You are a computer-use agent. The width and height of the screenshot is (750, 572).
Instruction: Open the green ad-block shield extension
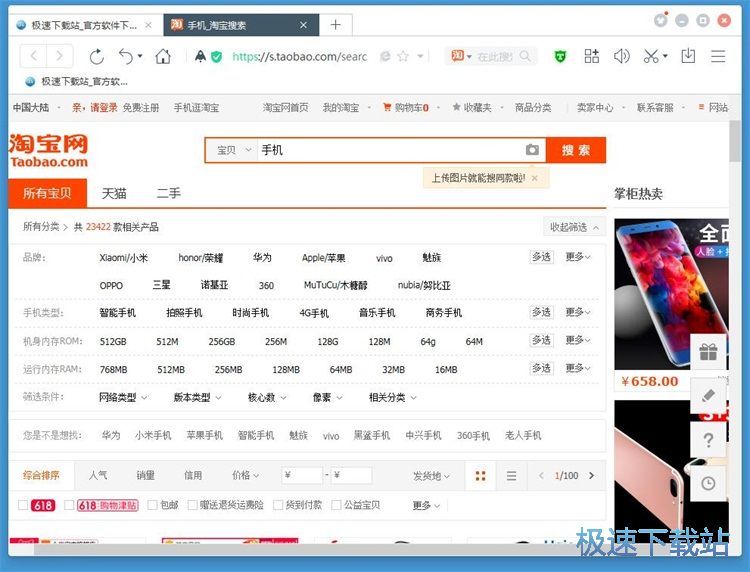point(560,56)
